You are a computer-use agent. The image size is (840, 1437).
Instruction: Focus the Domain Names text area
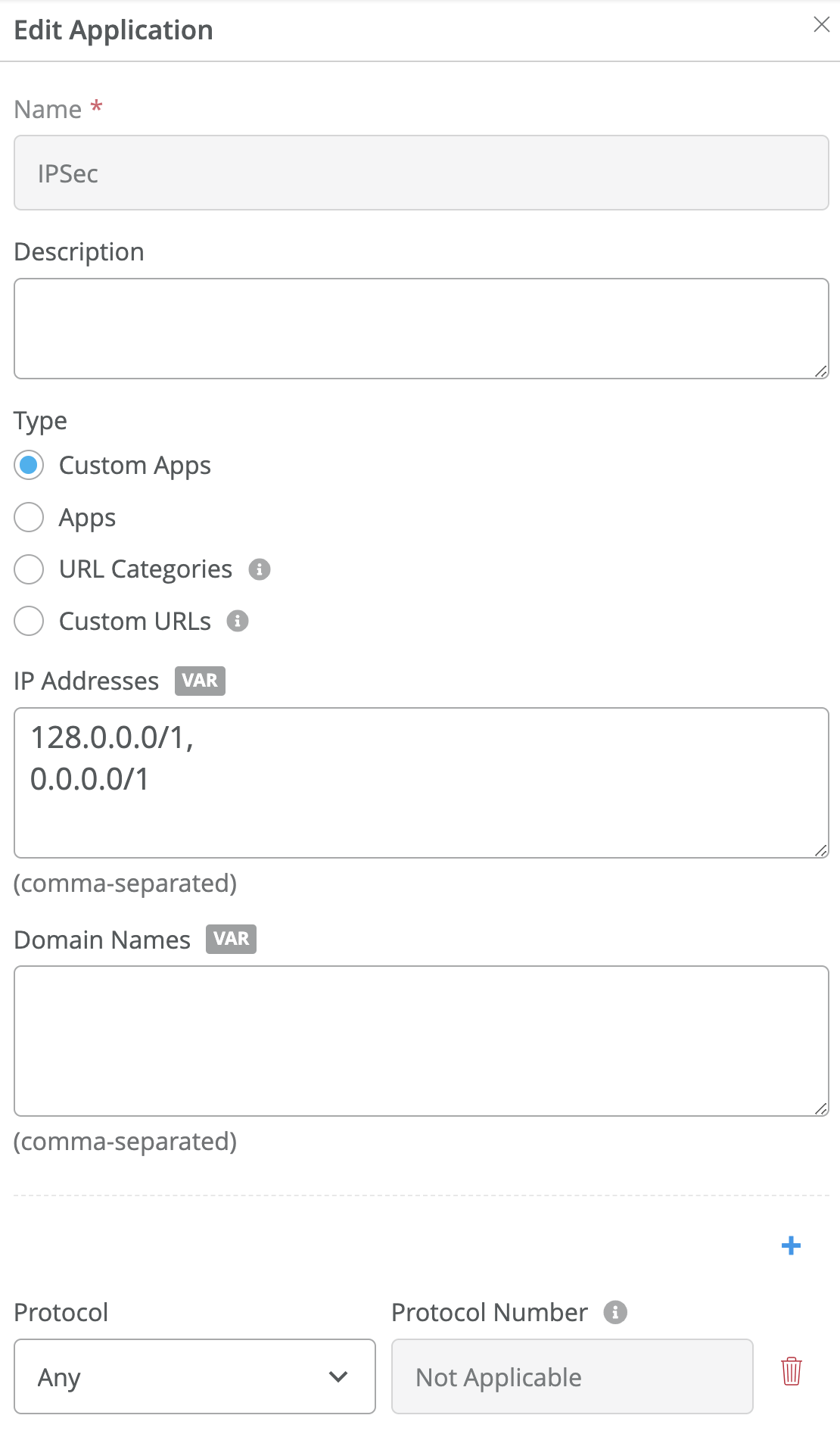[x=421, y=1040]
